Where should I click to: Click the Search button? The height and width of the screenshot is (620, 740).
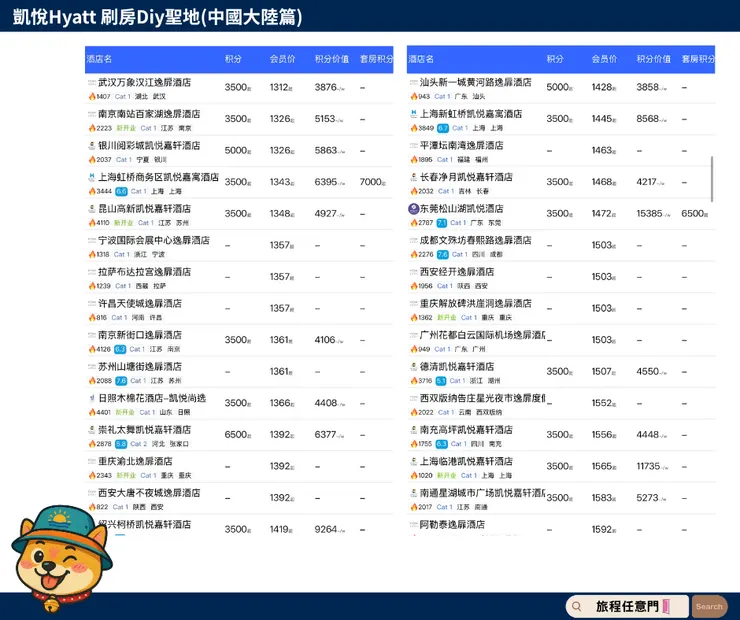709,606
